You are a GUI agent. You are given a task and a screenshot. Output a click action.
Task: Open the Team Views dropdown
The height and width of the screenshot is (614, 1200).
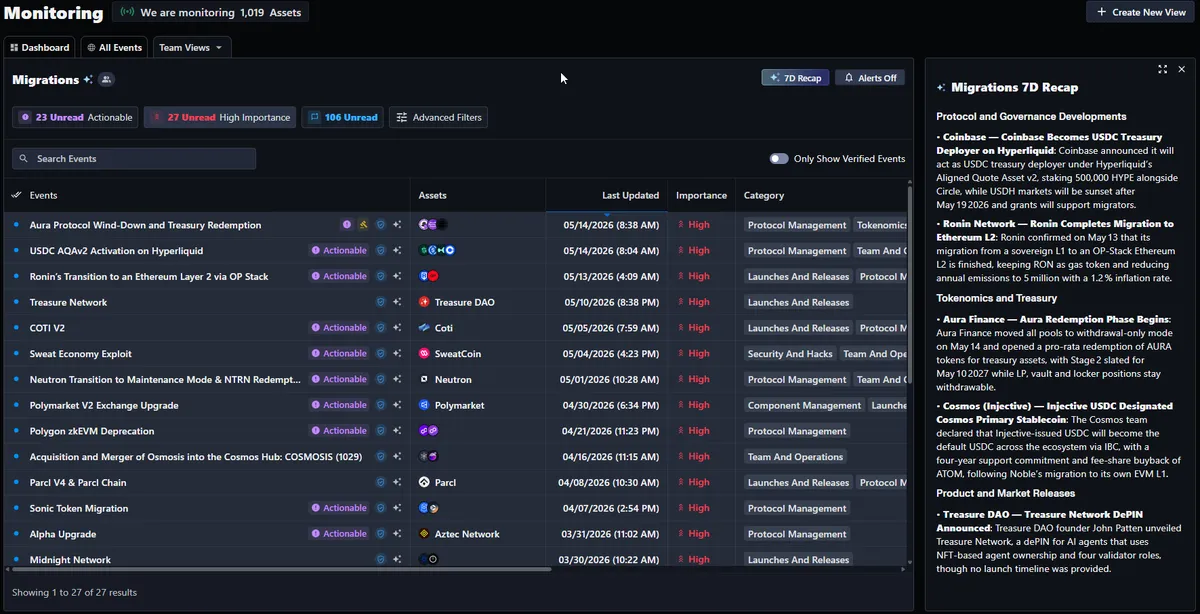192,47
